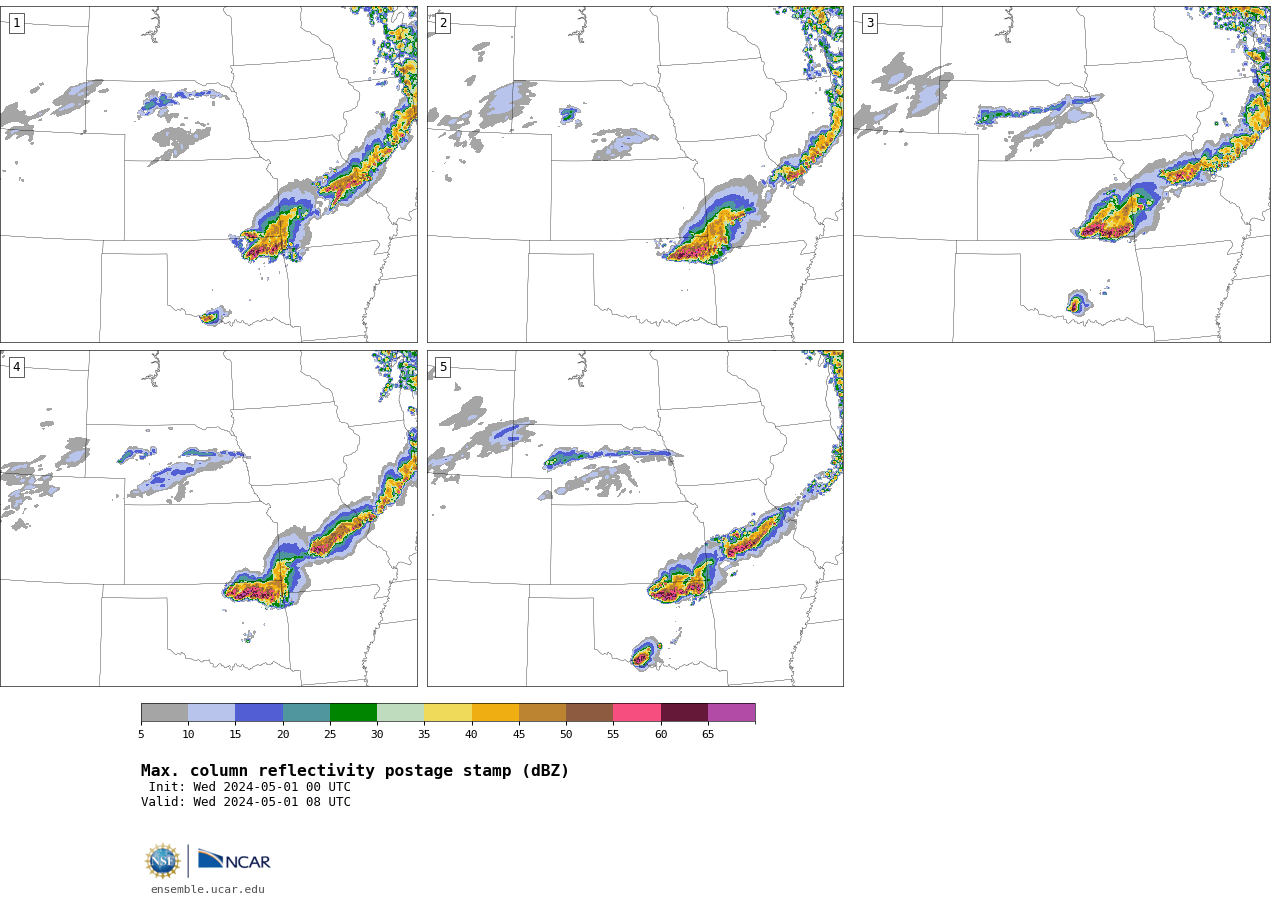Click the colorbar tick label 65

point(708,735)
